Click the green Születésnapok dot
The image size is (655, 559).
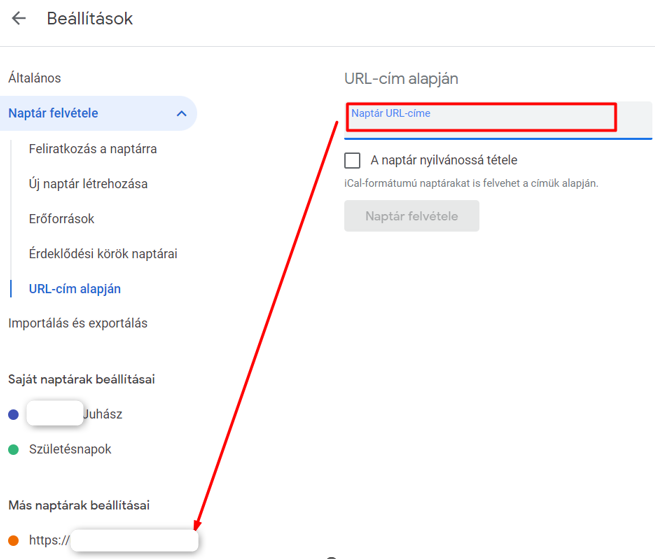(x=13, y=450)
